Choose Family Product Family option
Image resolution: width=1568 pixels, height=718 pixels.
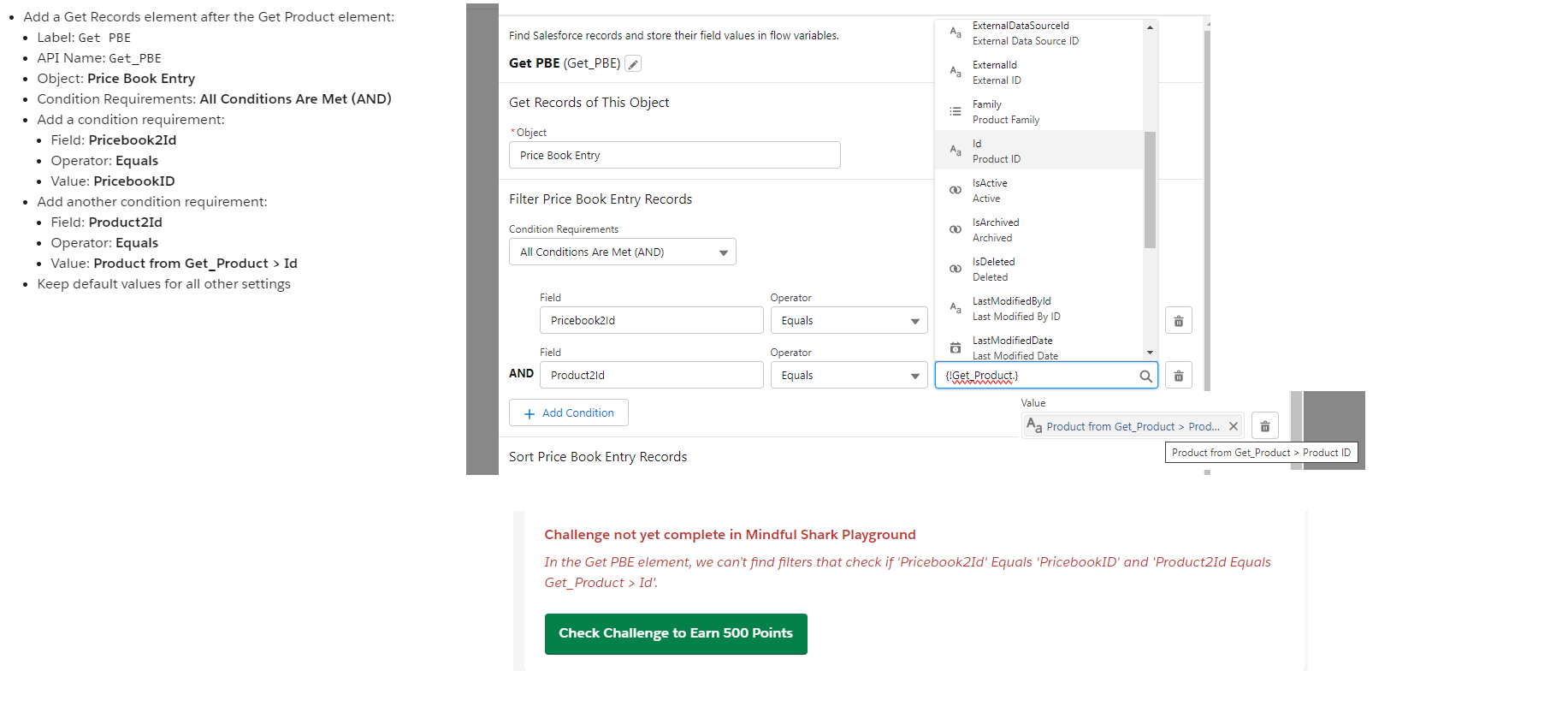[1039, 112]
